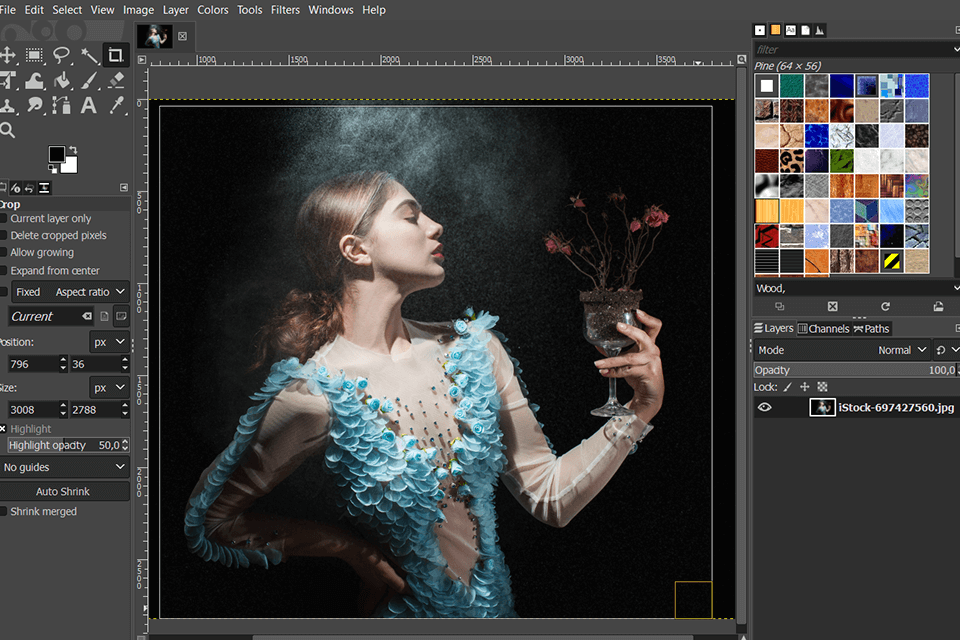The height and width of the screenshot is (640, 960).
Task: Select the Bucket Fill tool
Action: point(61,80)
